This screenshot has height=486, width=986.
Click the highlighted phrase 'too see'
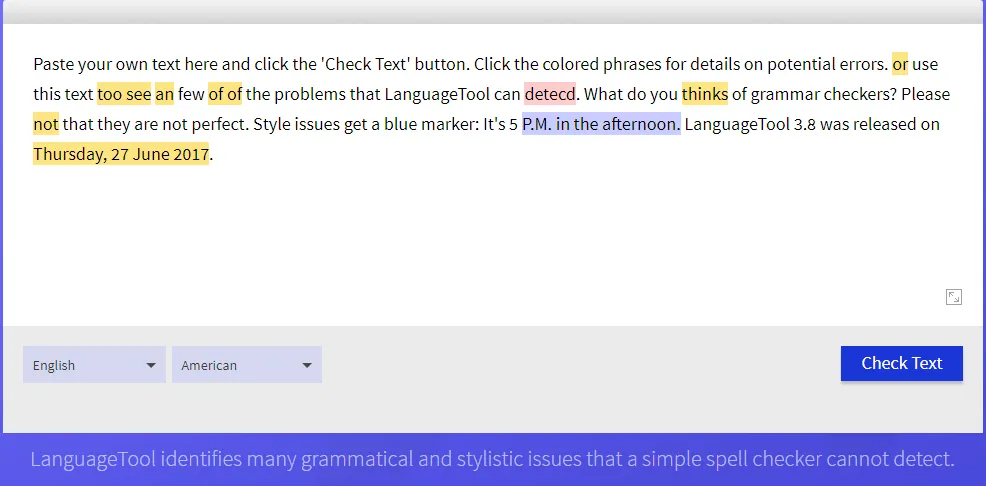click(124, 94)
